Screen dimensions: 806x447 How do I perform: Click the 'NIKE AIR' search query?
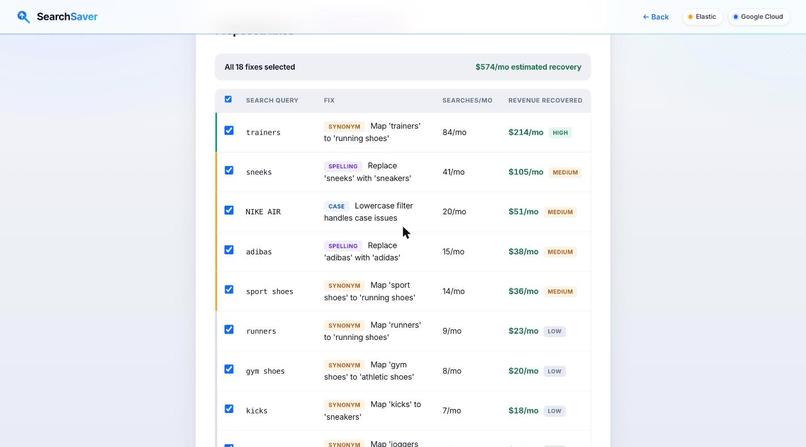263,212
